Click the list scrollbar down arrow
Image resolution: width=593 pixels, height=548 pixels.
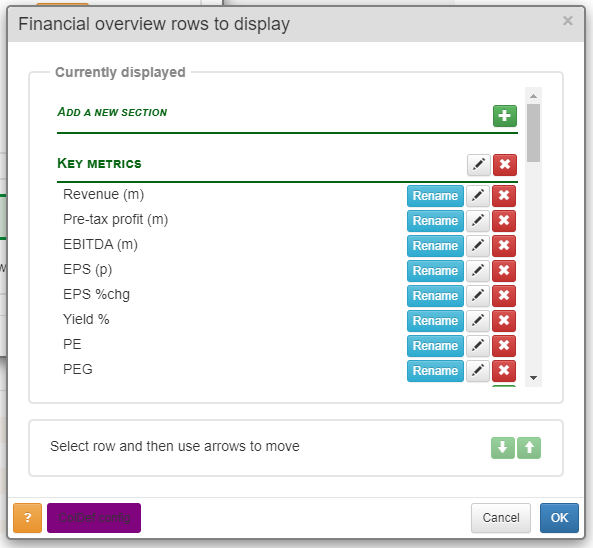pyautogui.click(x=533, y=378)
